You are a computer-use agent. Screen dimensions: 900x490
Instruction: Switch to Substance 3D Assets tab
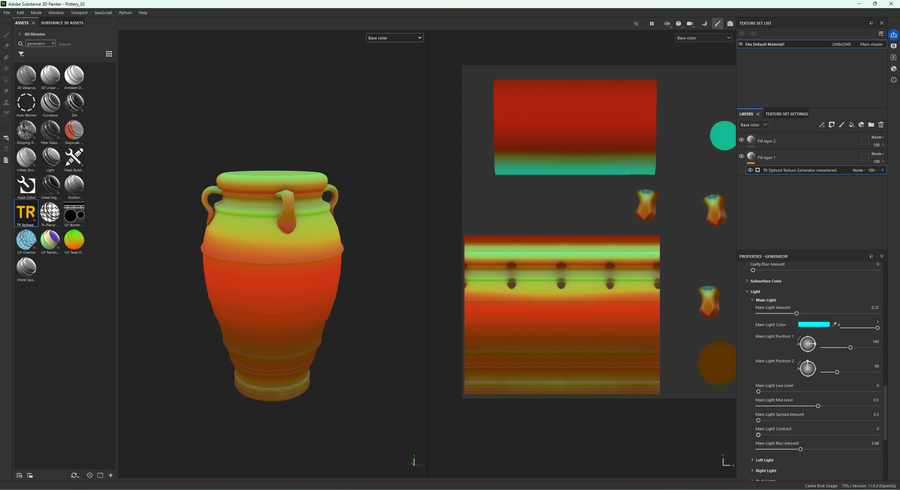(61, 22)
